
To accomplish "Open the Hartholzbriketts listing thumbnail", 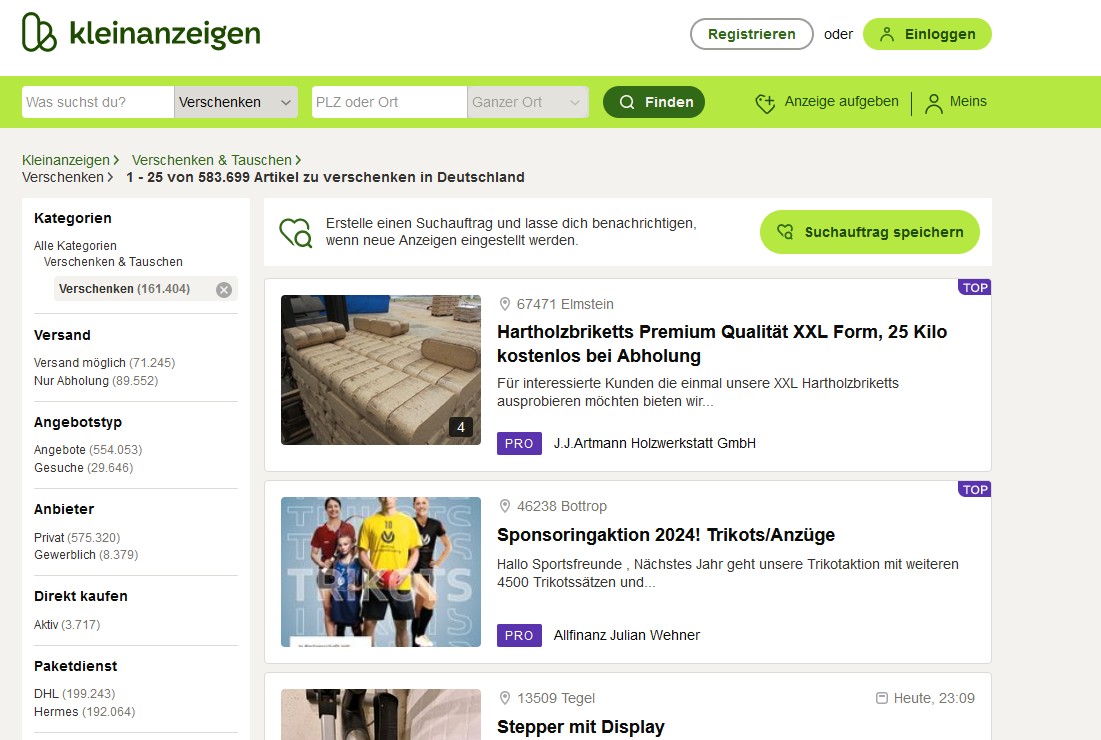I will 381,370.
